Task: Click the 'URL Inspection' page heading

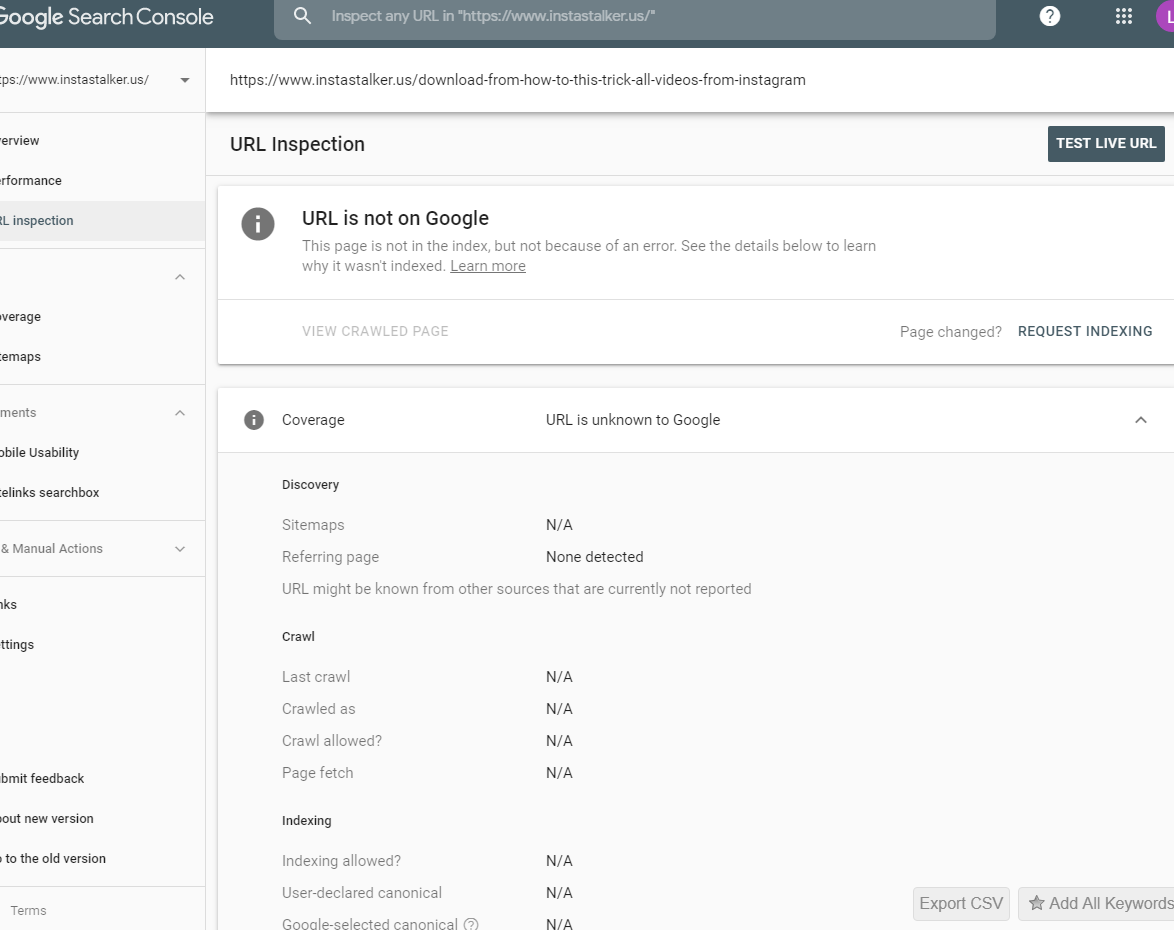Action: (297, 144)
